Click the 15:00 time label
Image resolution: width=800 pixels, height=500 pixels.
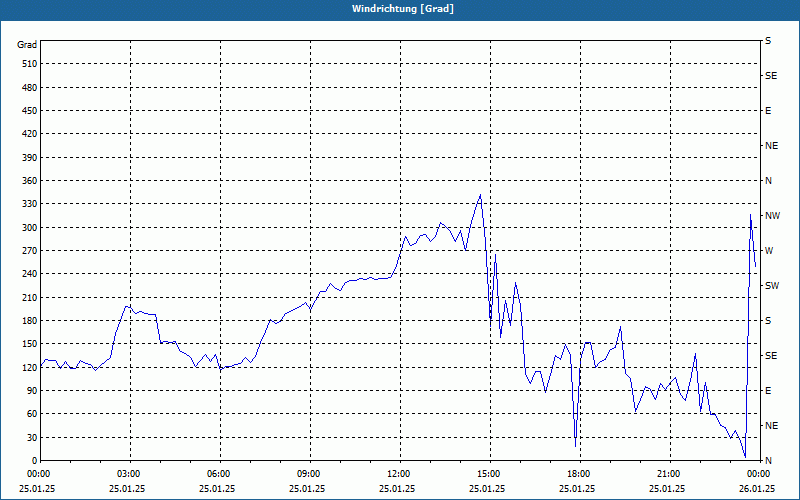pos(489,474)
